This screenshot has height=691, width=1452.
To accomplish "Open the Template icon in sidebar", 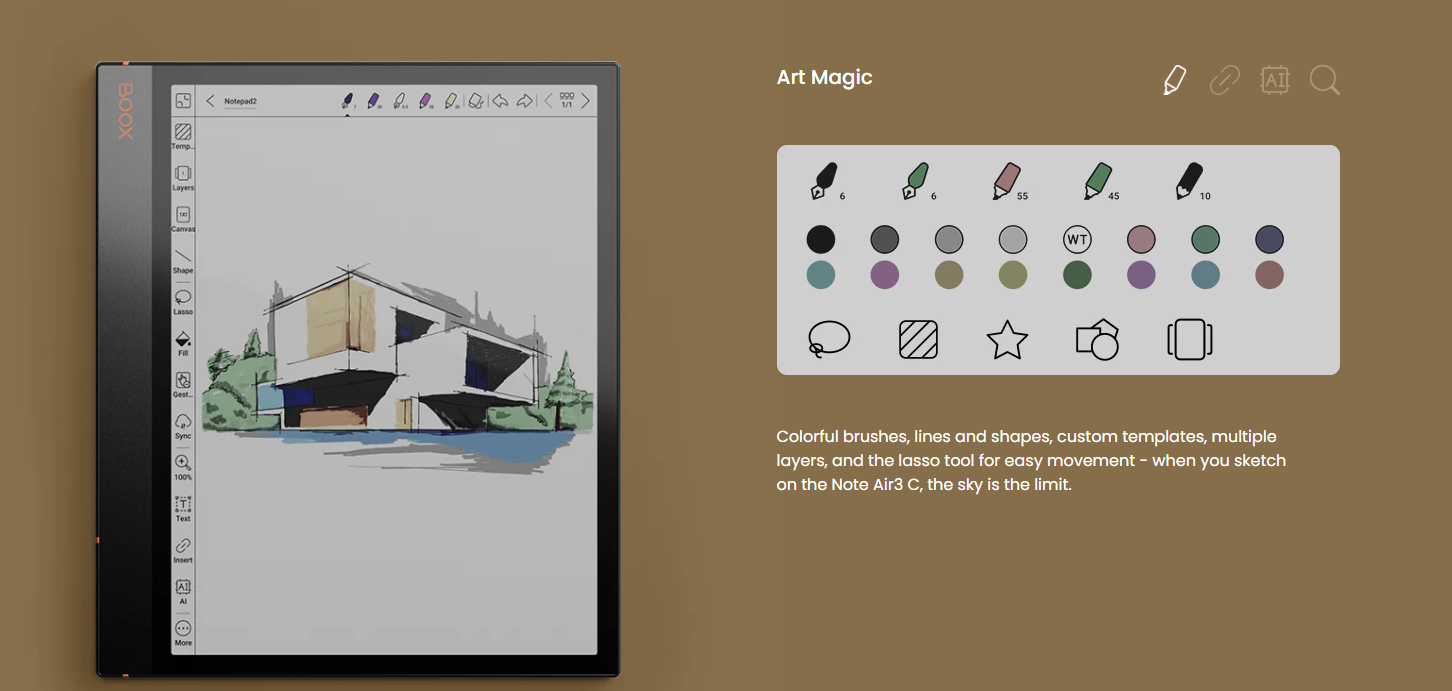I will 183,133.
